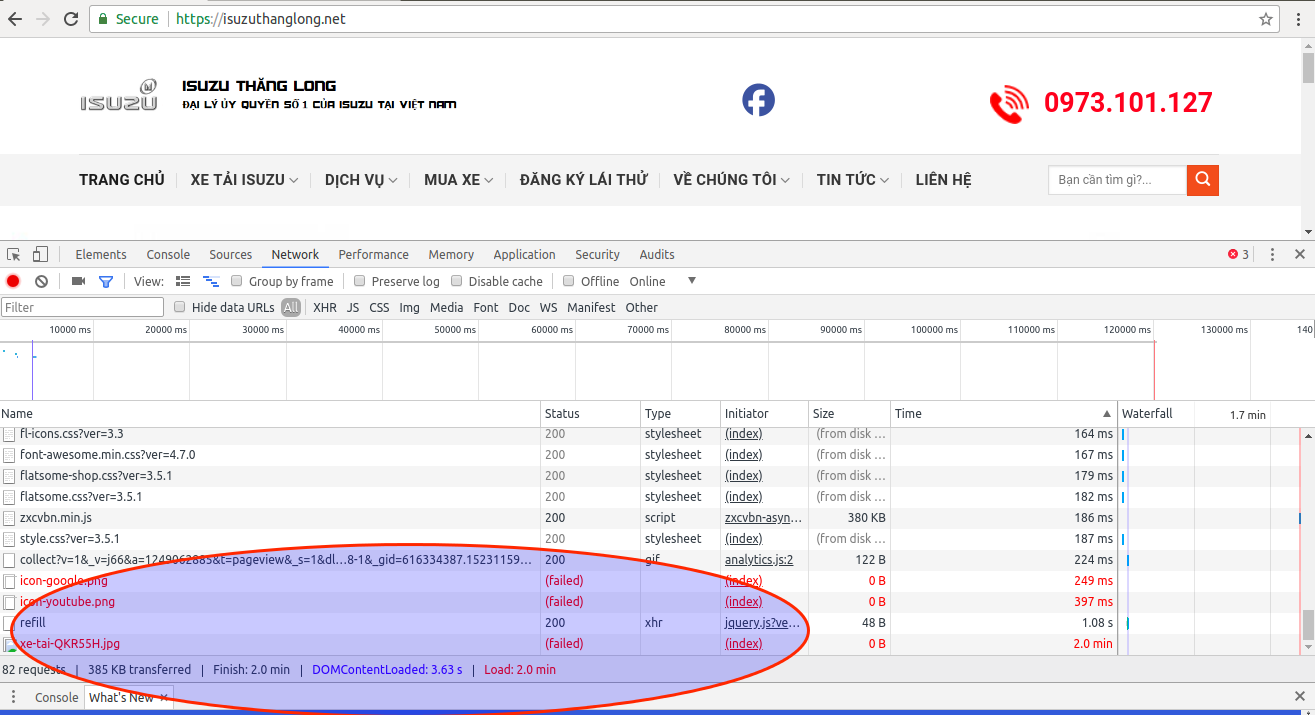The height and width of the screenshot is (715, 1315).
Task: Click the browser Back arrow
Action: 15,19
